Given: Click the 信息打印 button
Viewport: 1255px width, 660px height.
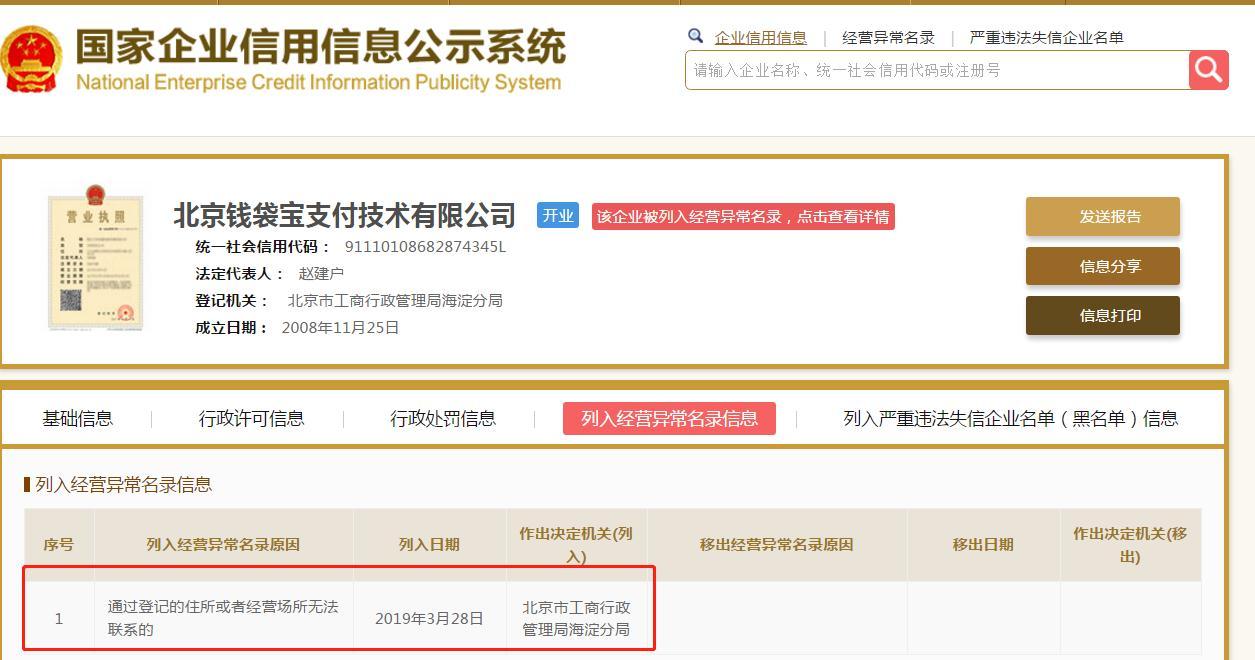Looking at the screenshot, I should coord(1102,315).
